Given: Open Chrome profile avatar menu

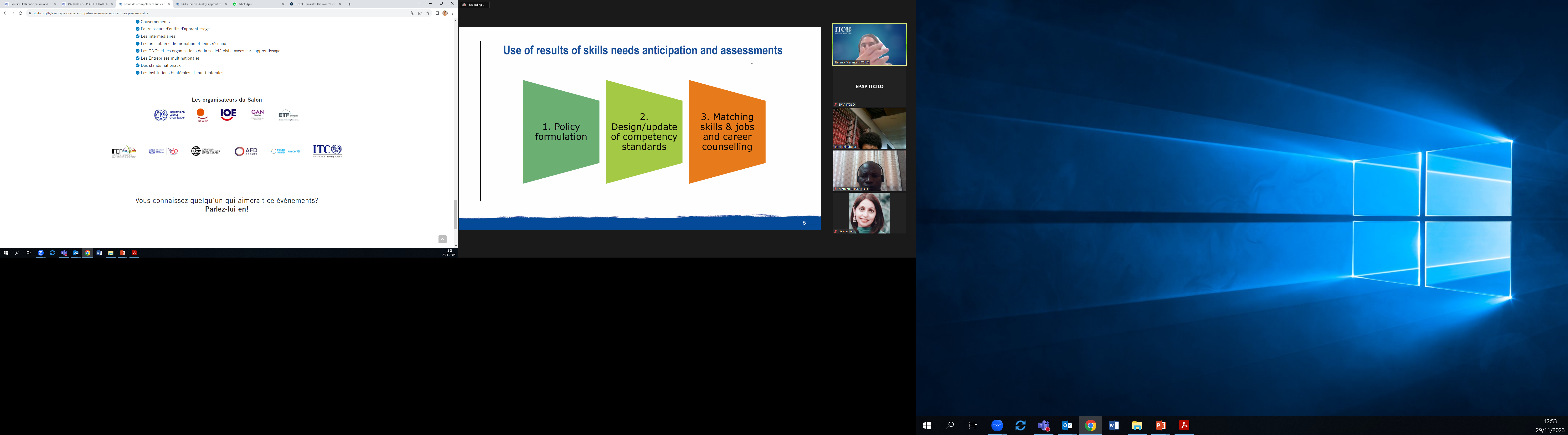Looking at the screenshot, I should [445, 13].
